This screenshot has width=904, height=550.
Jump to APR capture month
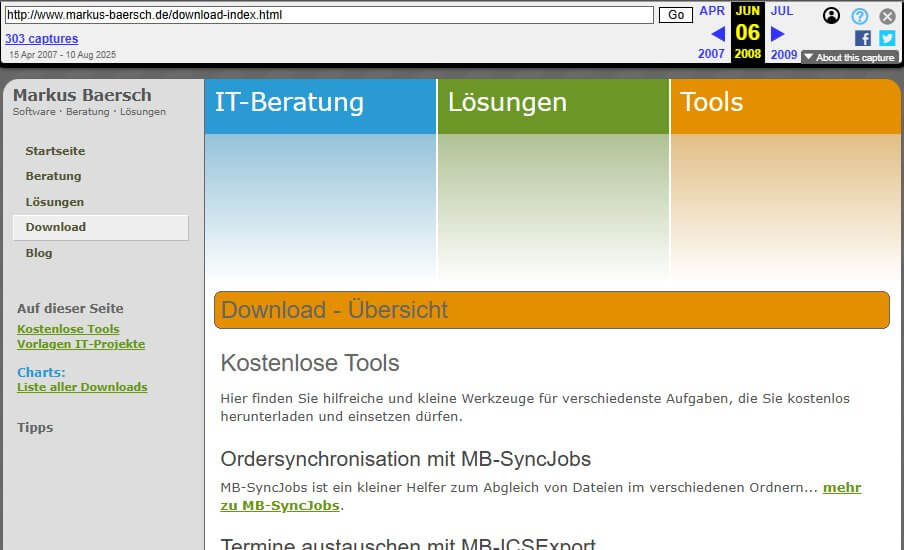point(712,10)
